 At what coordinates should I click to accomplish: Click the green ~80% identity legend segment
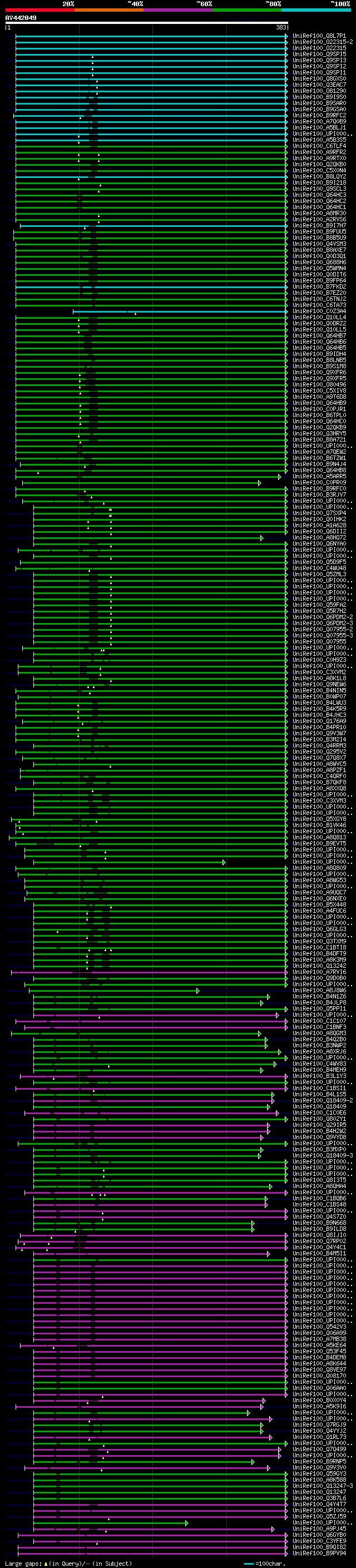(247, 10)
